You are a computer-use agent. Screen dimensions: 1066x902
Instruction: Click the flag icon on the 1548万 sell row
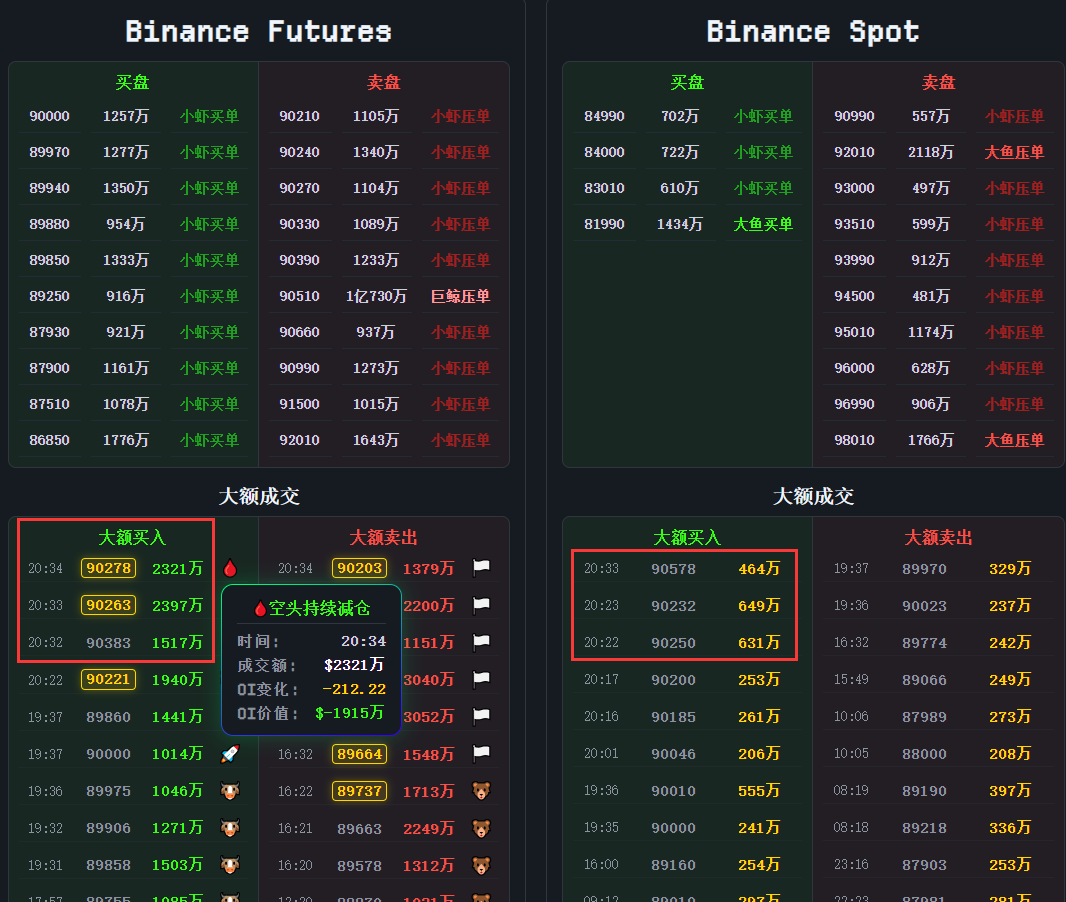(x=481, y=752)
